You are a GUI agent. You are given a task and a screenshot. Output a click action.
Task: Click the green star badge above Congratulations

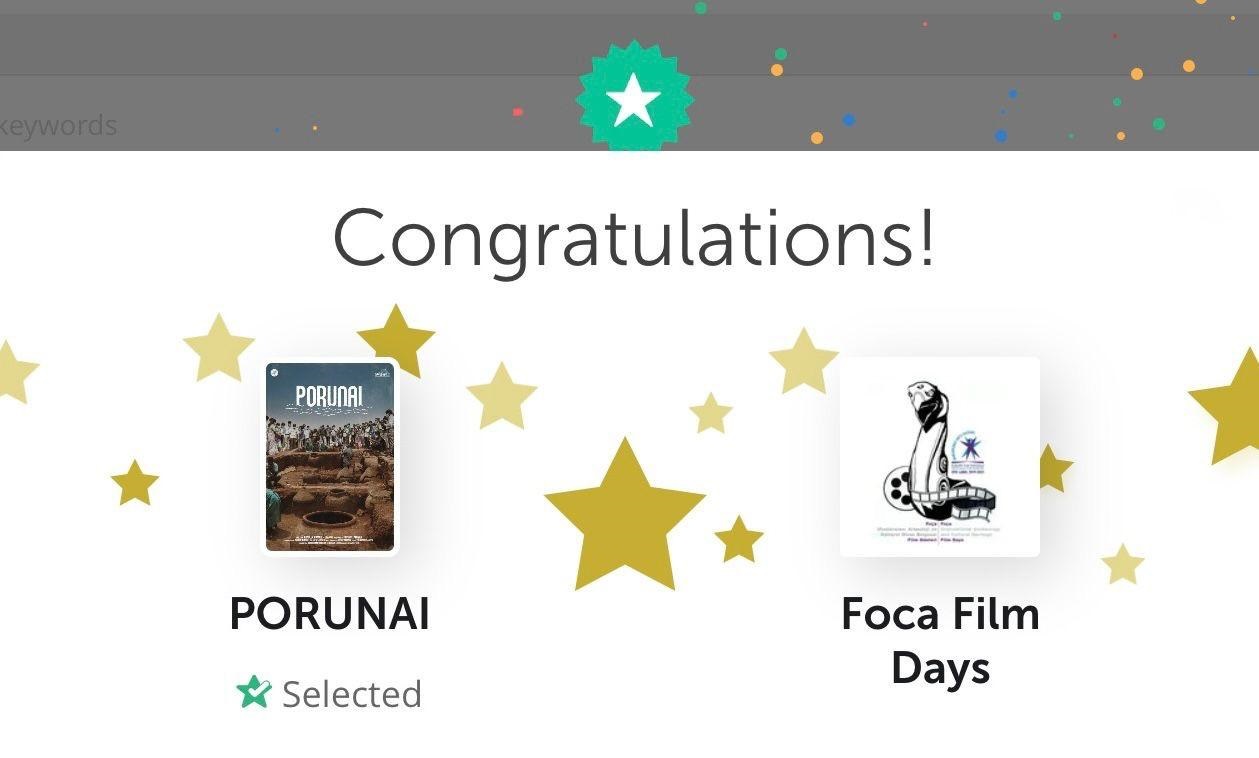(x=634, y=98)
